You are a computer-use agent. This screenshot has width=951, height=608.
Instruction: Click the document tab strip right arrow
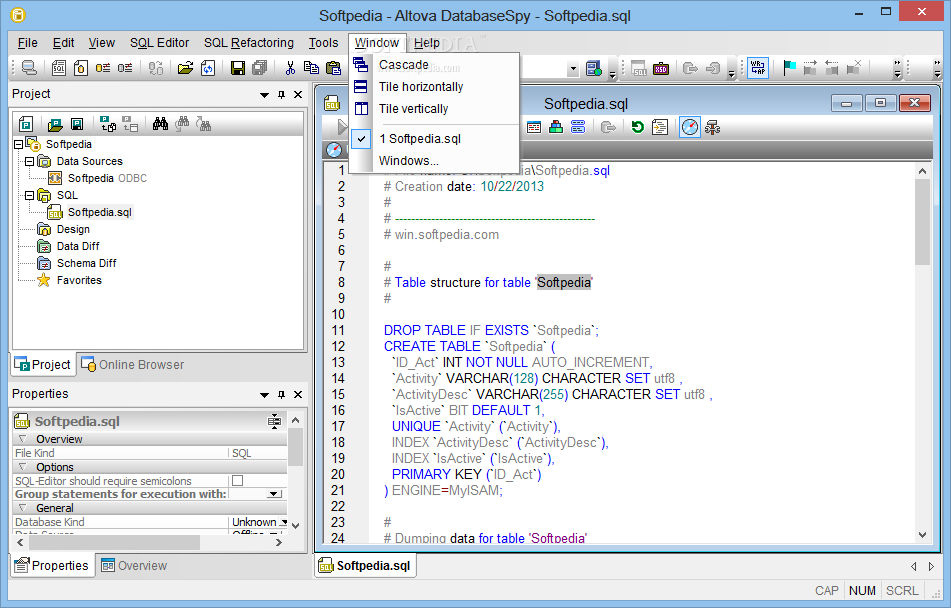[932, 567]
